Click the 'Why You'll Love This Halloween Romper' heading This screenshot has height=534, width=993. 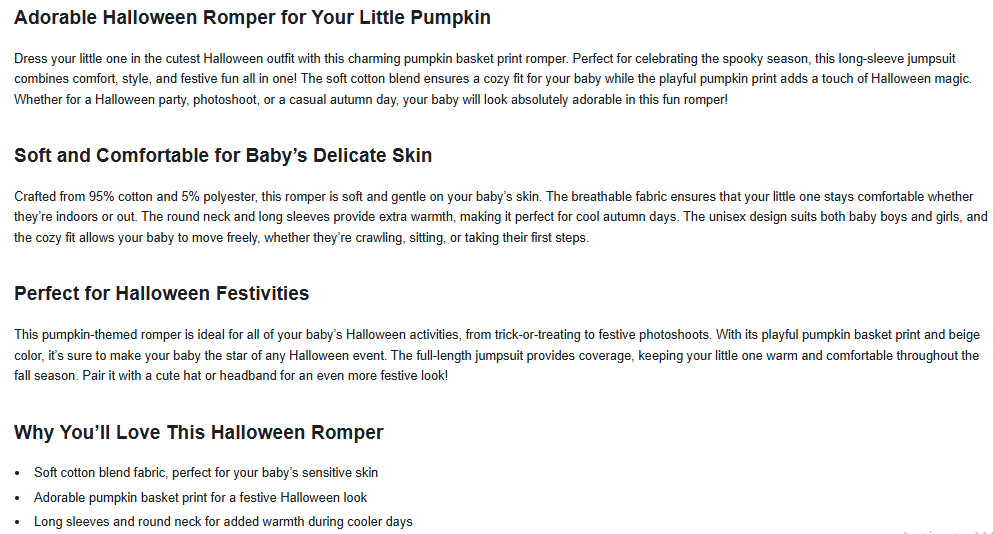[198, 432]
